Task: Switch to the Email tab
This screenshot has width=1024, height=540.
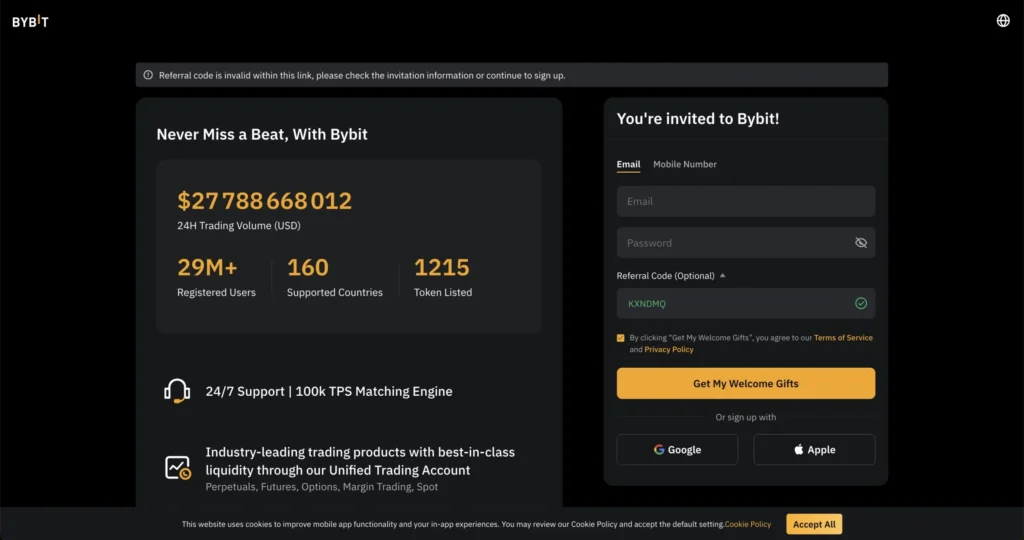Action: coord(628,165)
